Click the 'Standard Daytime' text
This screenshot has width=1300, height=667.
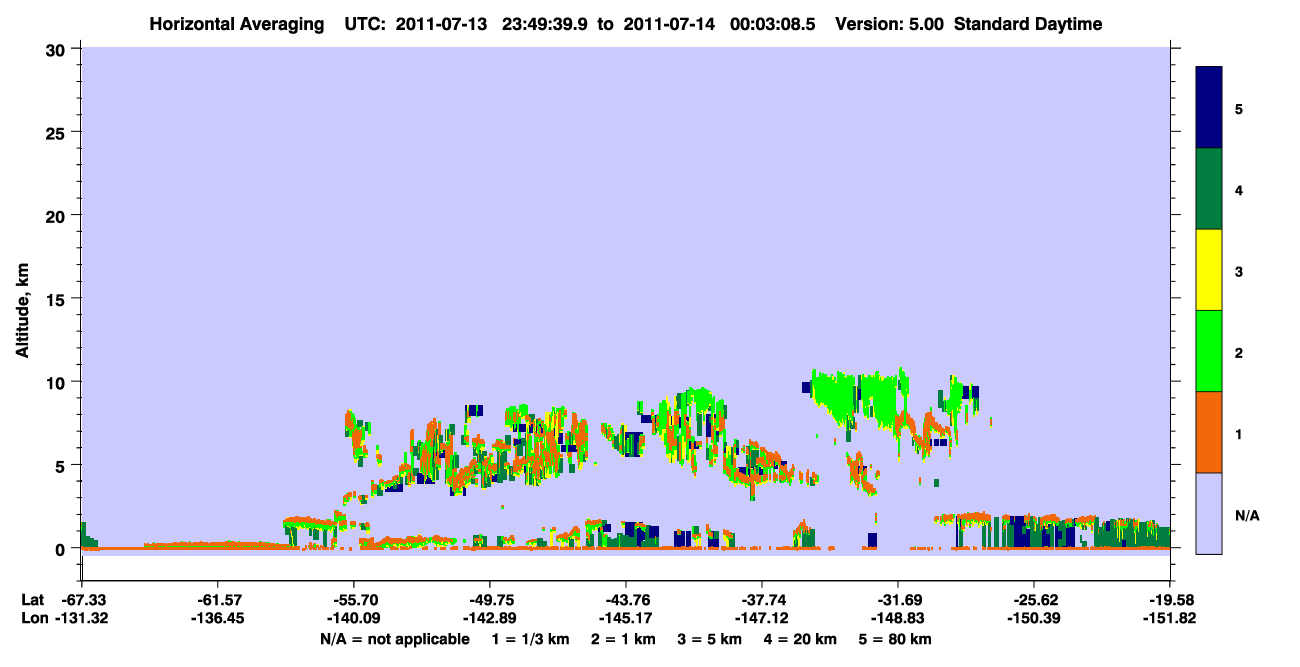pyautogui.click(x=1027, y=24)
